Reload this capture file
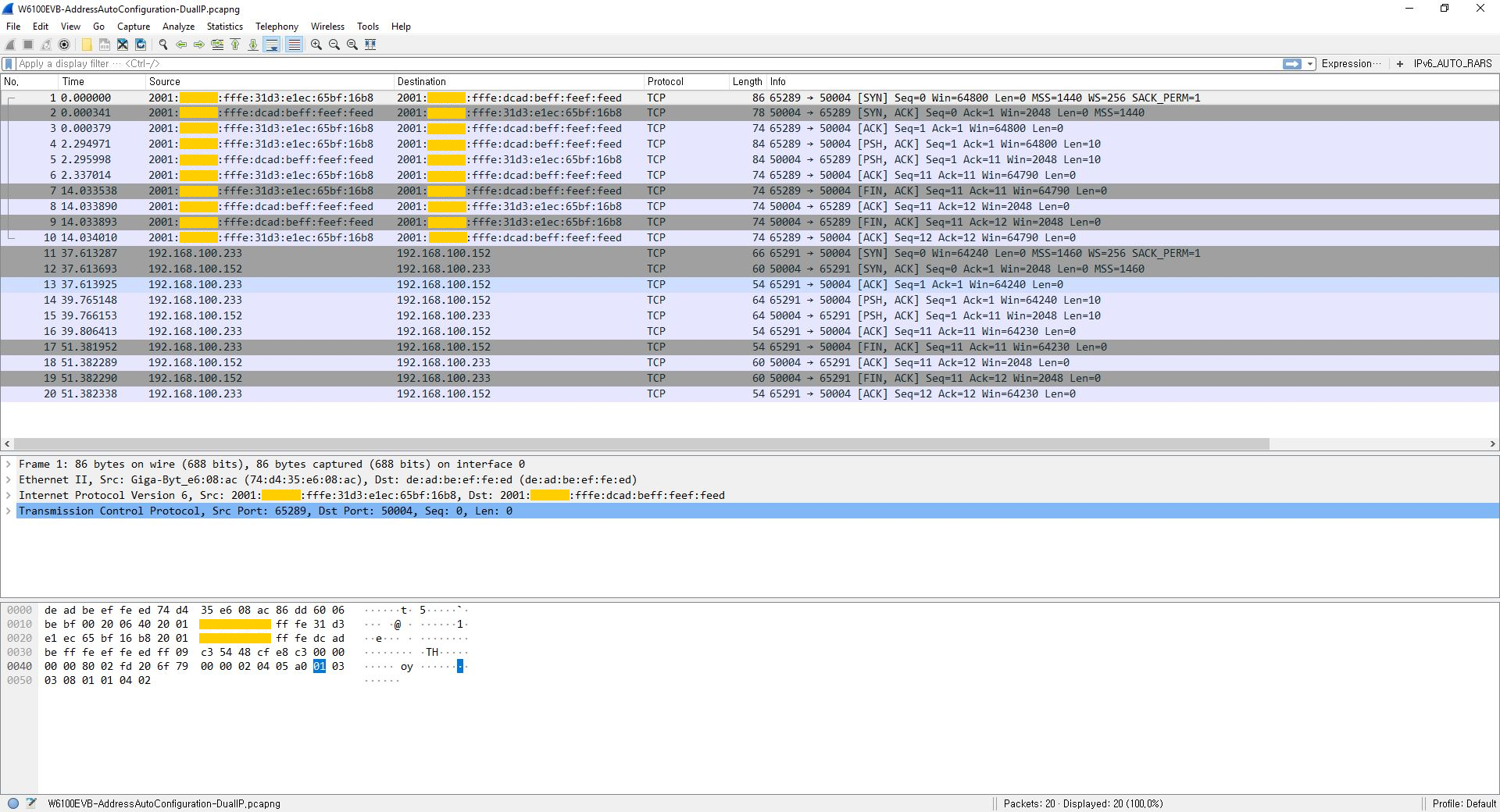 click(141, 45)
